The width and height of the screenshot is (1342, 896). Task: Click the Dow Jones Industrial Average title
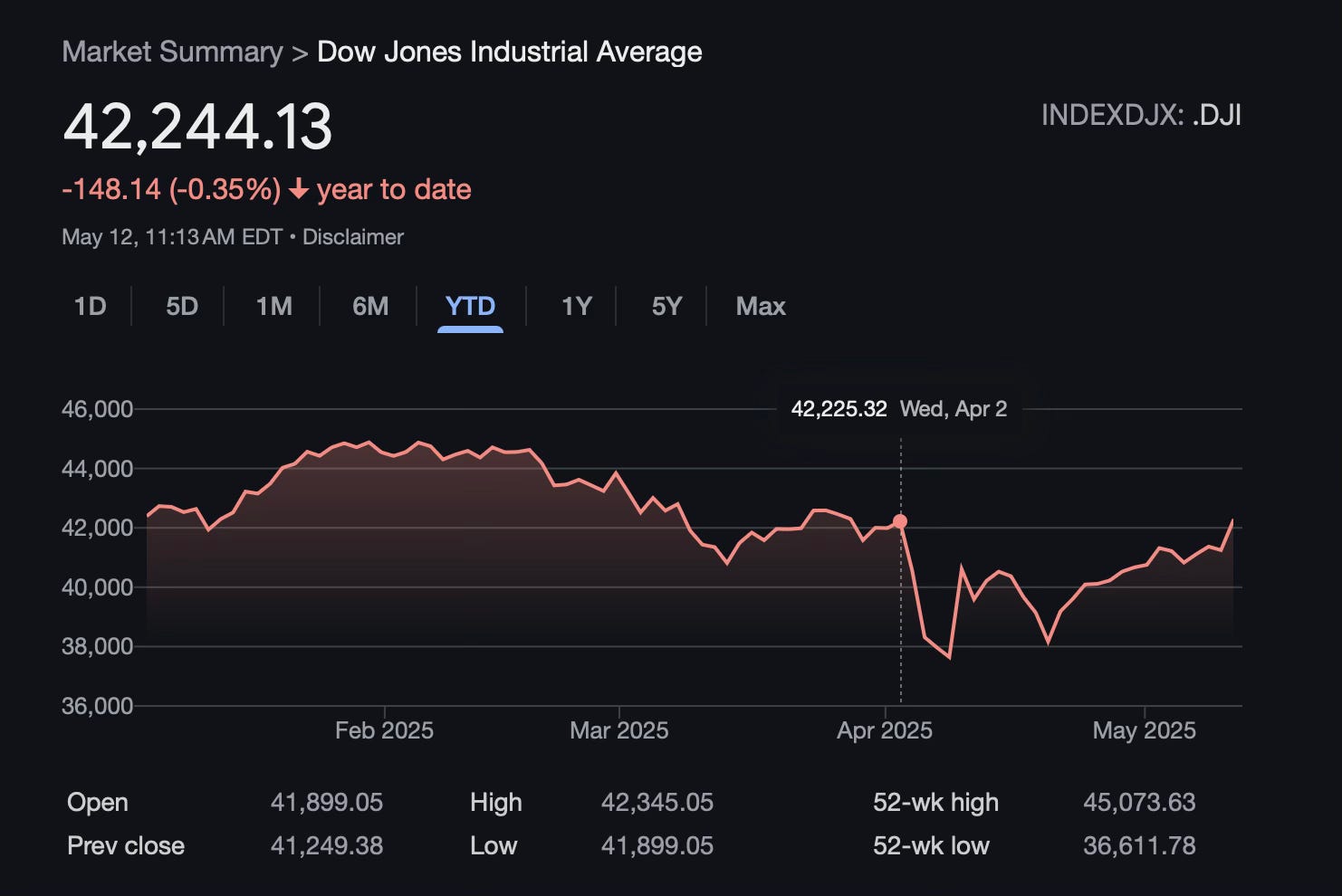[510, 52]
